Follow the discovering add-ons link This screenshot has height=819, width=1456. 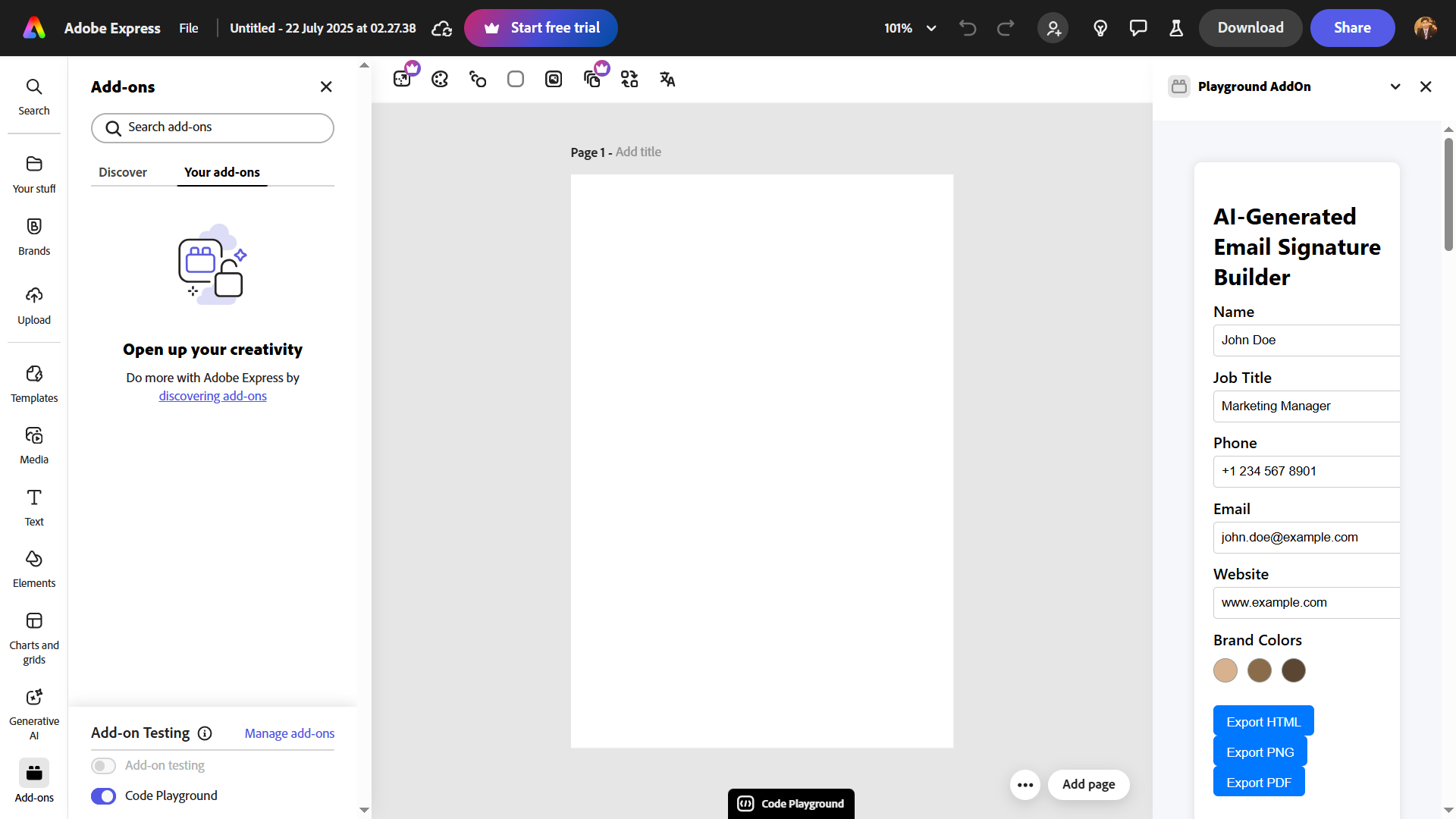coord(213,396)
